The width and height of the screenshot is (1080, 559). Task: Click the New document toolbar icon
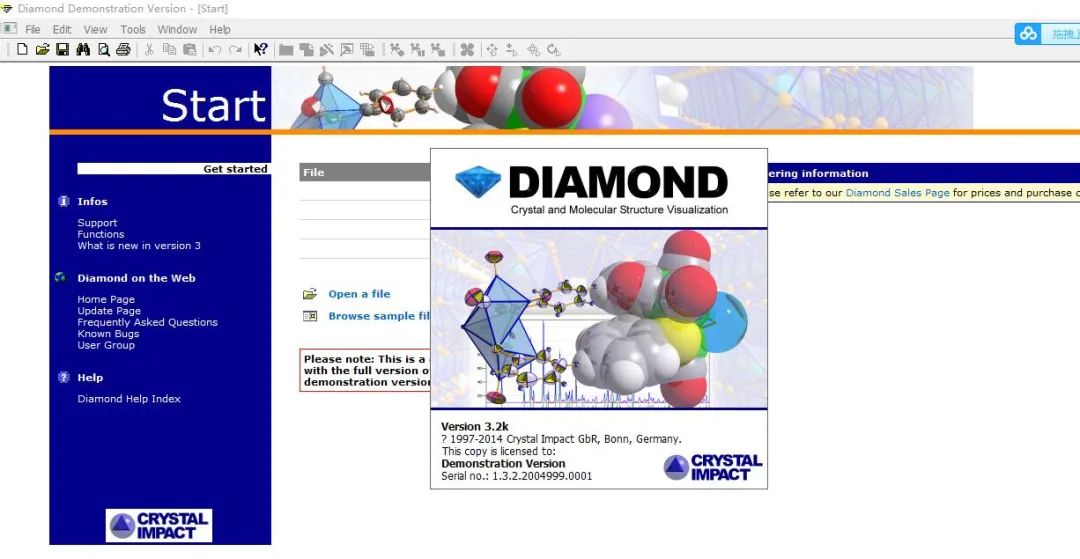[22, 50]
